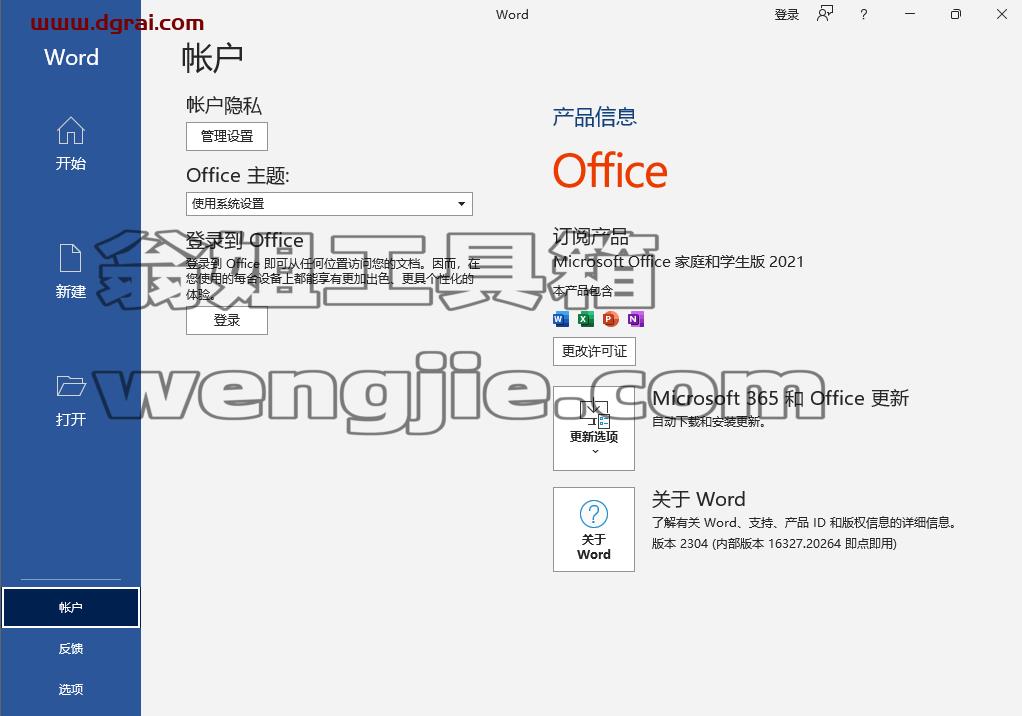This screenshot has height=716, width=1022.
Task: Click the 帐户隐私 heading
Action: (x=224, y=105)
